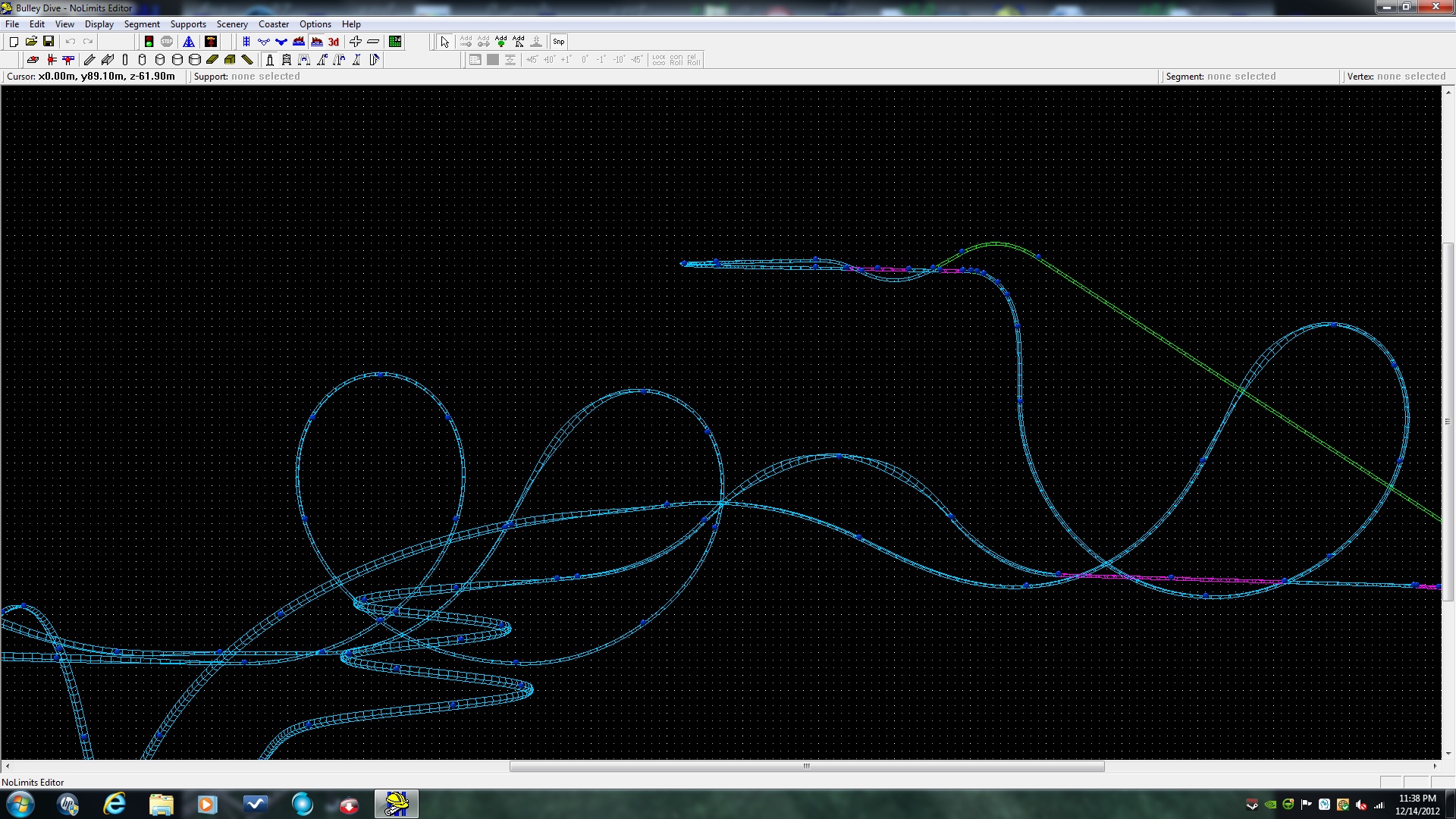Open a track file via folder icon
The width and height of the screenshot is (1456, 819).
(31, 42)
